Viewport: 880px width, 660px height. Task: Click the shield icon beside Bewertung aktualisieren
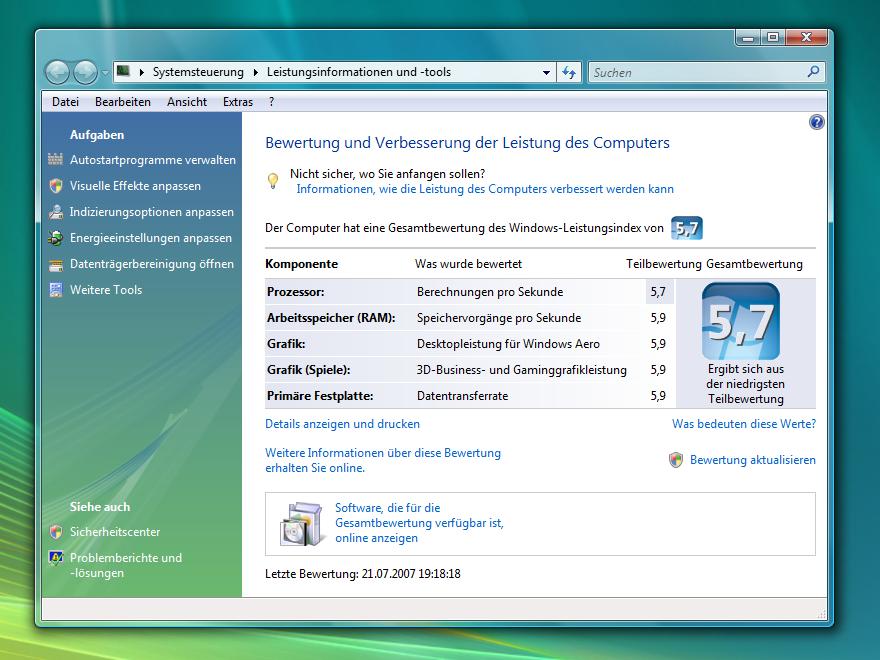pos(676,460)
